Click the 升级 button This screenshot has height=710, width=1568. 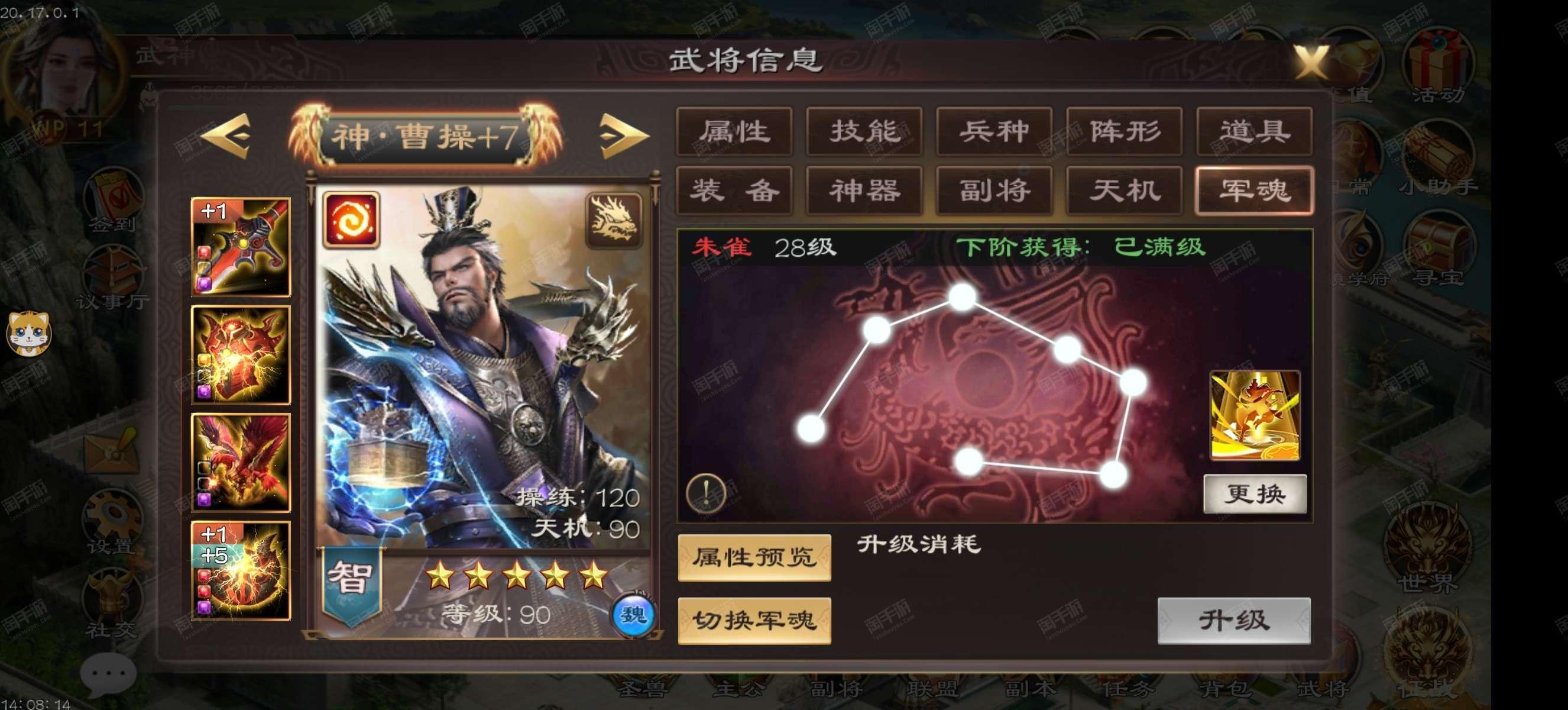(1234, 621)
